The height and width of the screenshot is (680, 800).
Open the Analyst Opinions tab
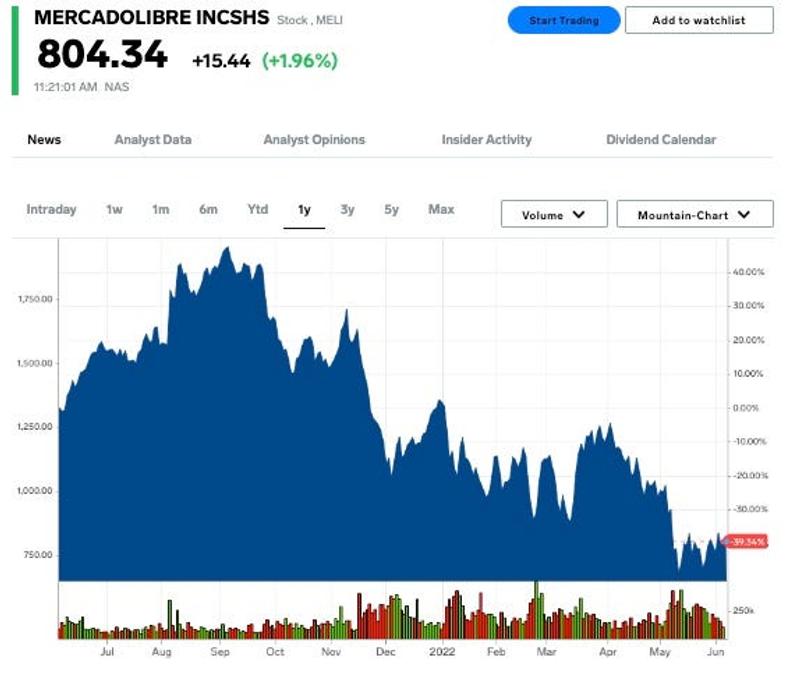click(314, 140)
